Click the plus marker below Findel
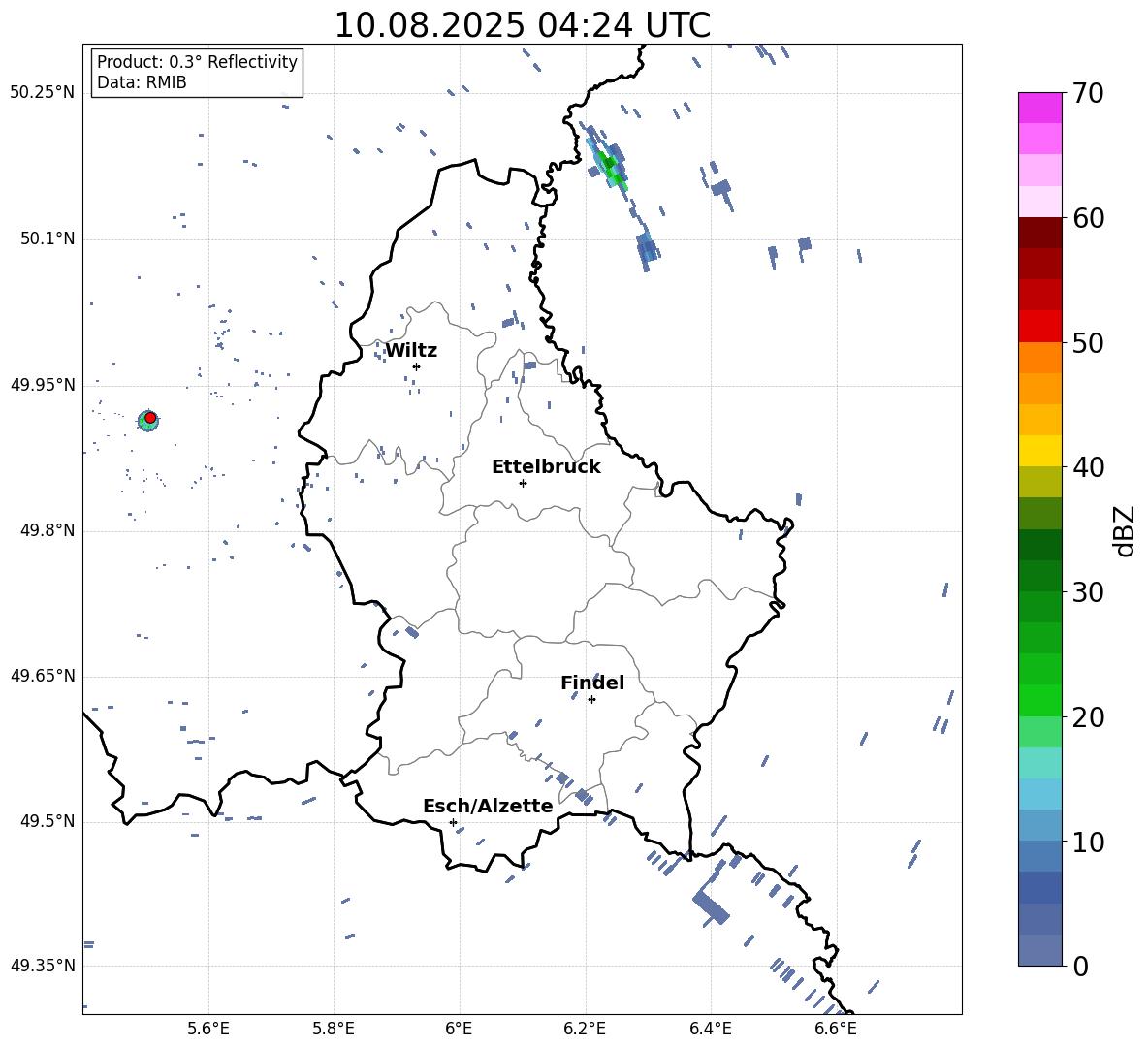Viewport: 1148px width, 1048px height. pyautogui.click(x=591, y=700)
